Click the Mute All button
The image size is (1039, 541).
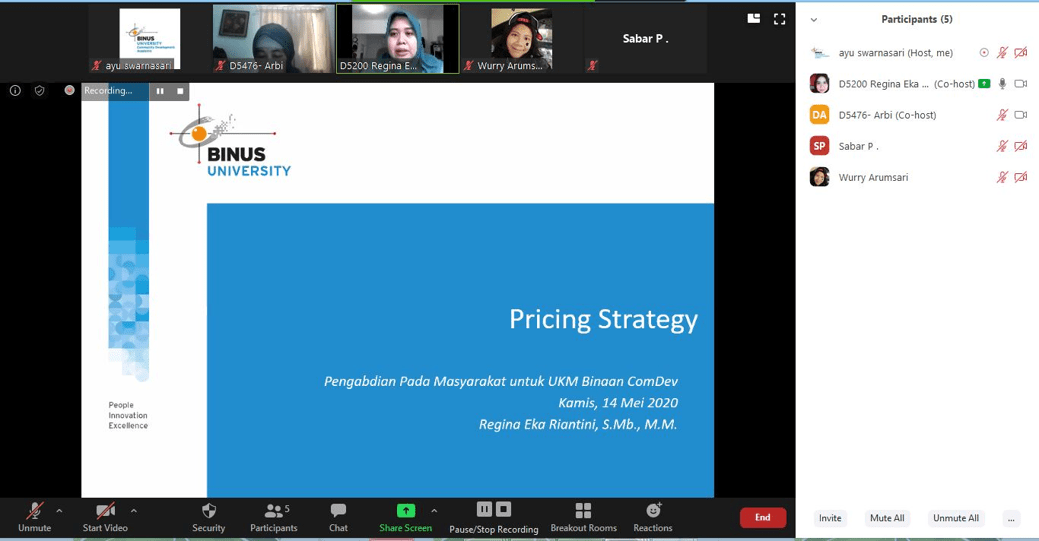[x=886, y=518]
